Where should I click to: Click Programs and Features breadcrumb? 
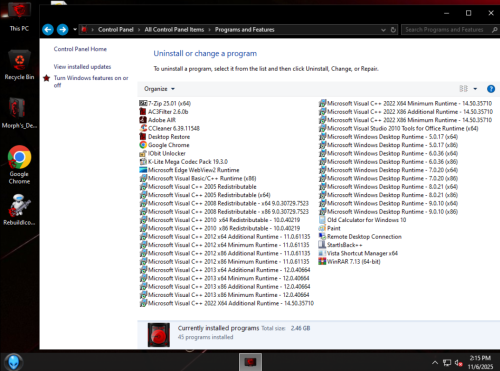(x=244, y=30)
